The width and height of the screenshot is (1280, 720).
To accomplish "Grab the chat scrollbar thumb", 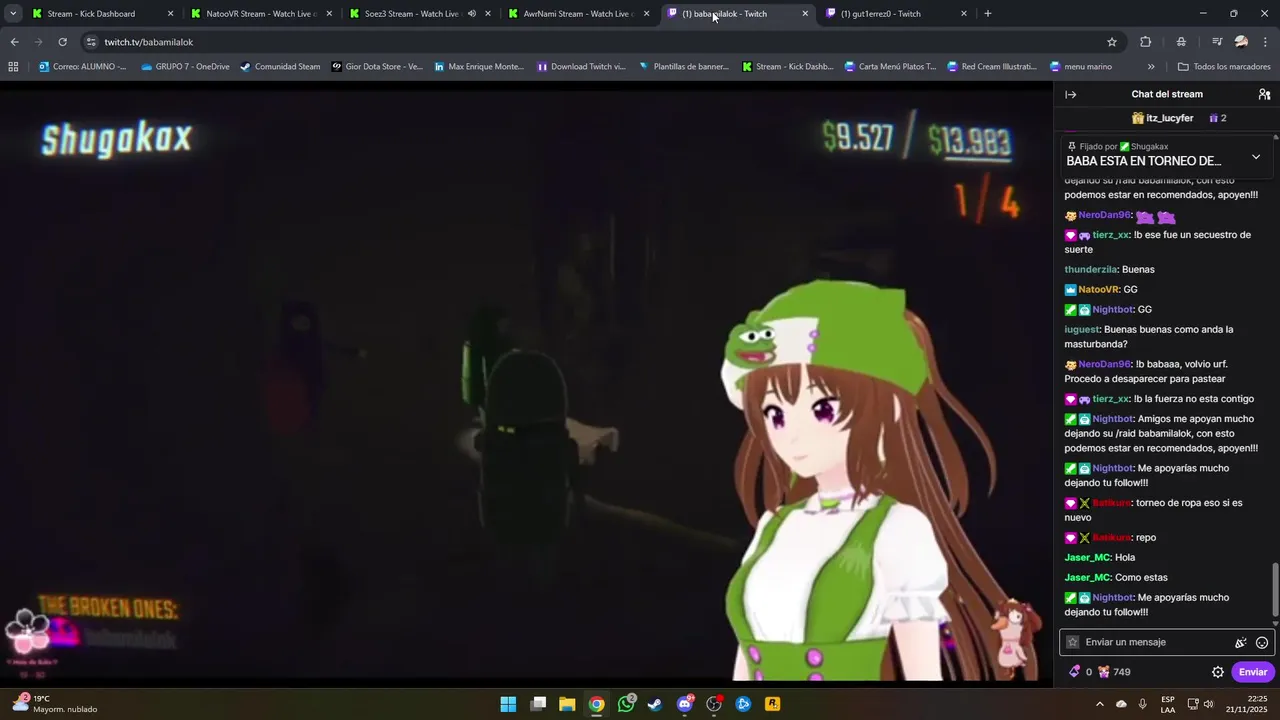I will [1274, 590].
